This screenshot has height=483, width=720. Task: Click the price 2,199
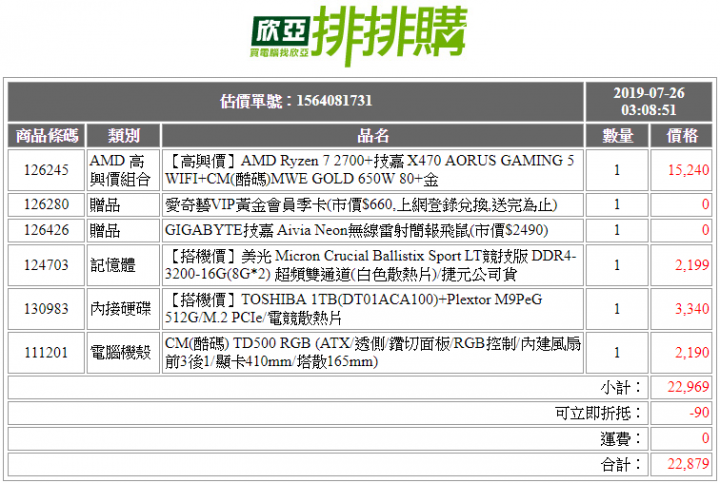tap(692, 265)
